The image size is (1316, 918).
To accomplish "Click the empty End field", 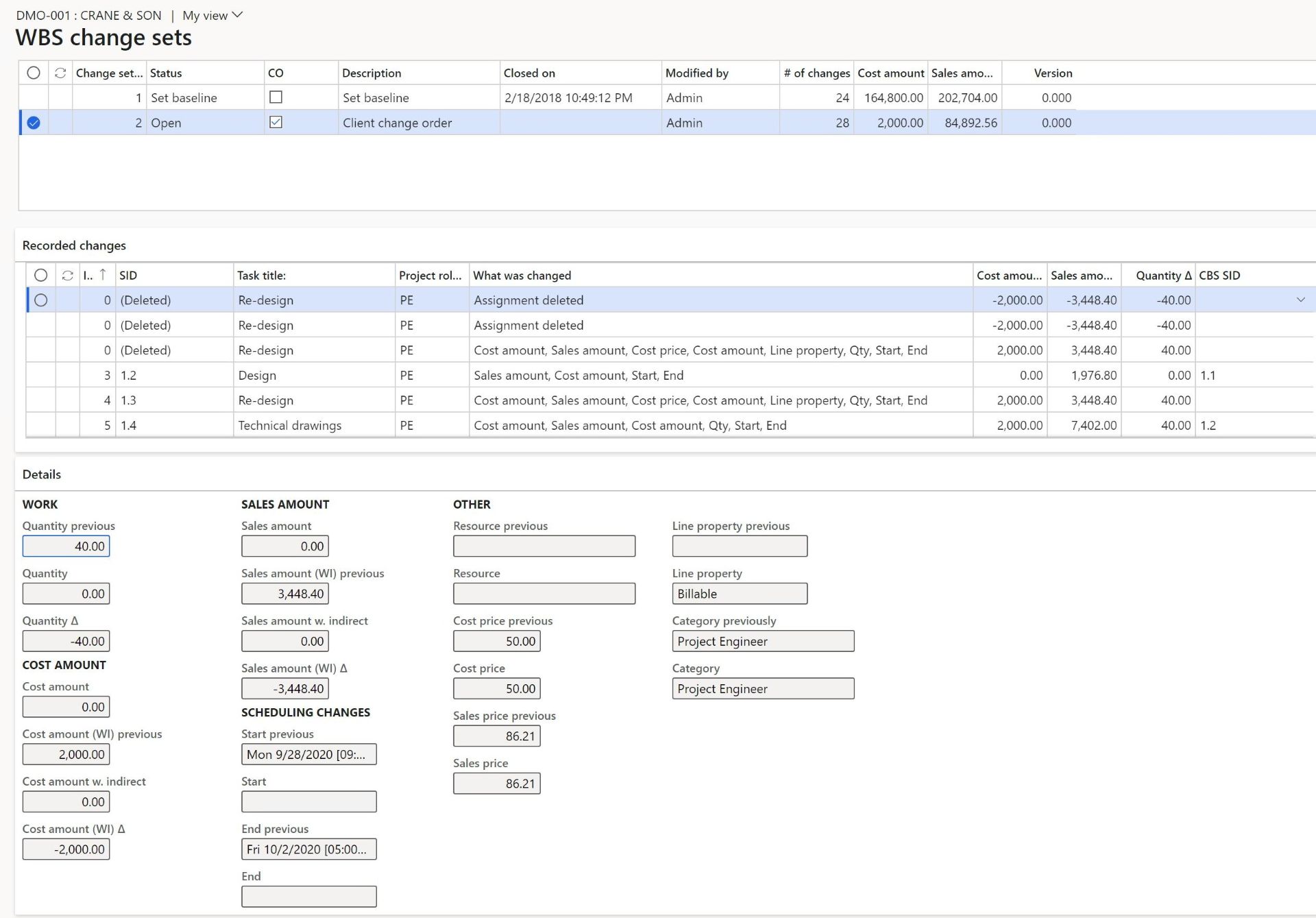I will pyautogui.click(x=309, y=896).
